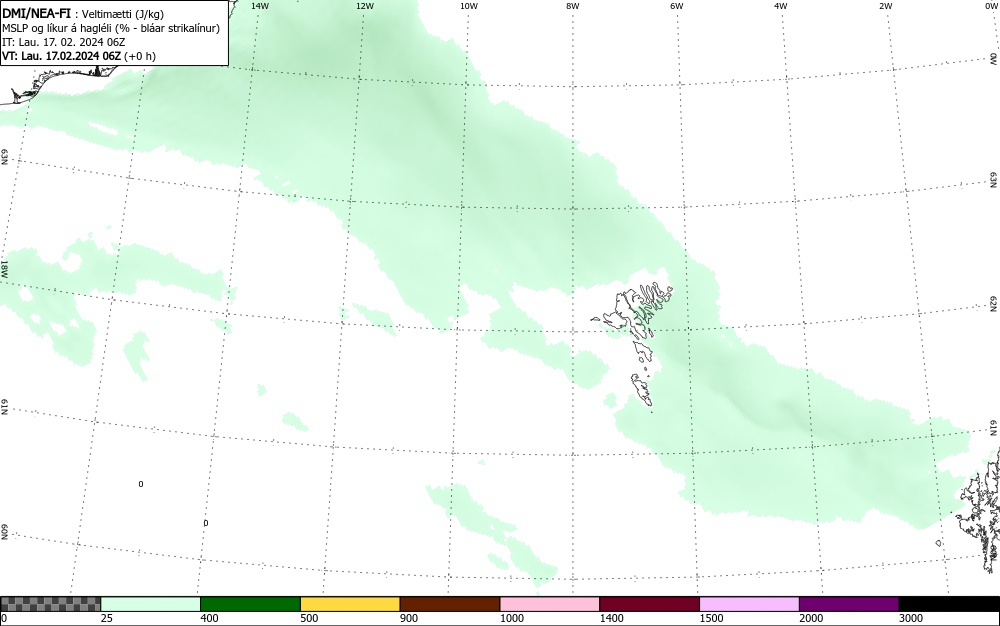1000x626 pixels.
Task: Click the DMI/NEA-FI title text
Action: point(36,13)
